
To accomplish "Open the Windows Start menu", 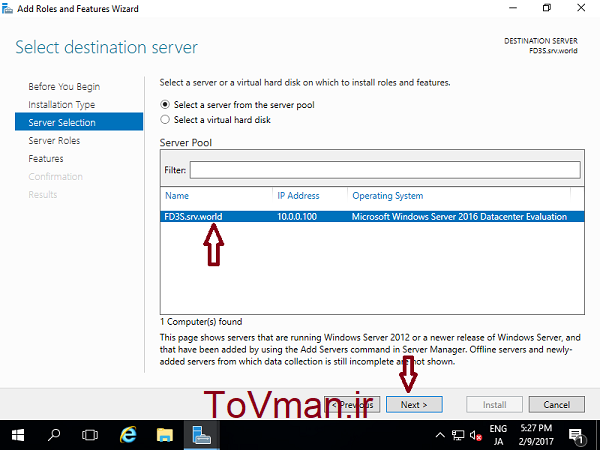I will (18, 435).
